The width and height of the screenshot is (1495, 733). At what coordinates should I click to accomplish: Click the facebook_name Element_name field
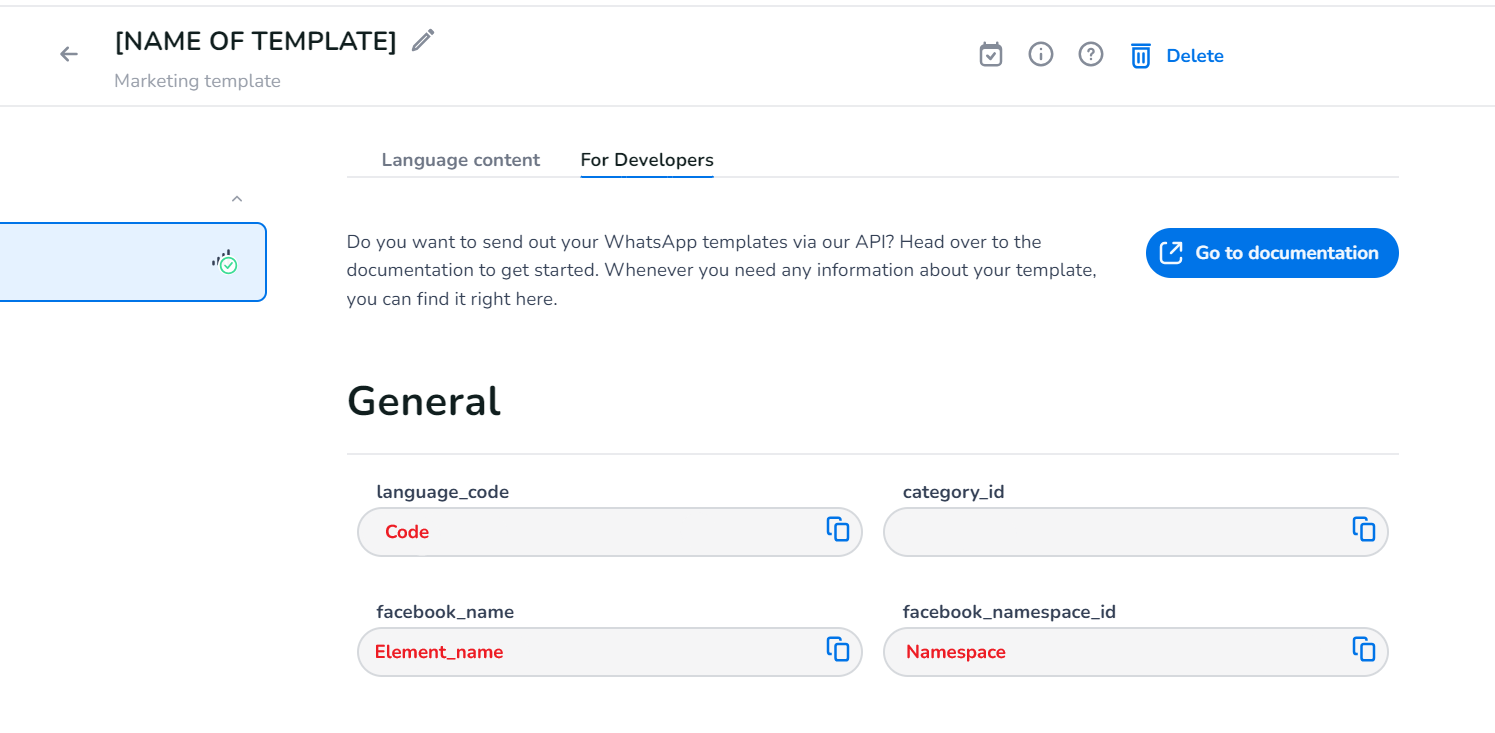tap(590, 652)
